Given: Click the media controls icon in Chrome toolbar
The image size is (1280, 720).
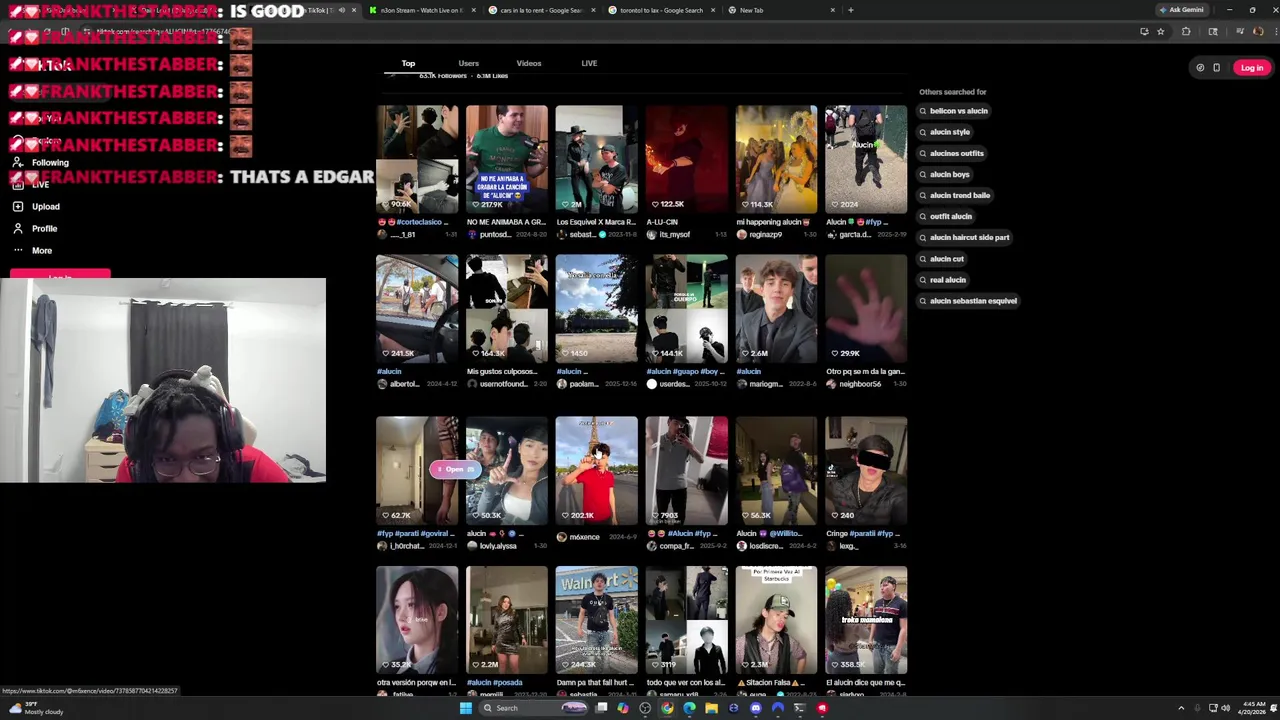Looking at the screenshot, I should 1239,31.
